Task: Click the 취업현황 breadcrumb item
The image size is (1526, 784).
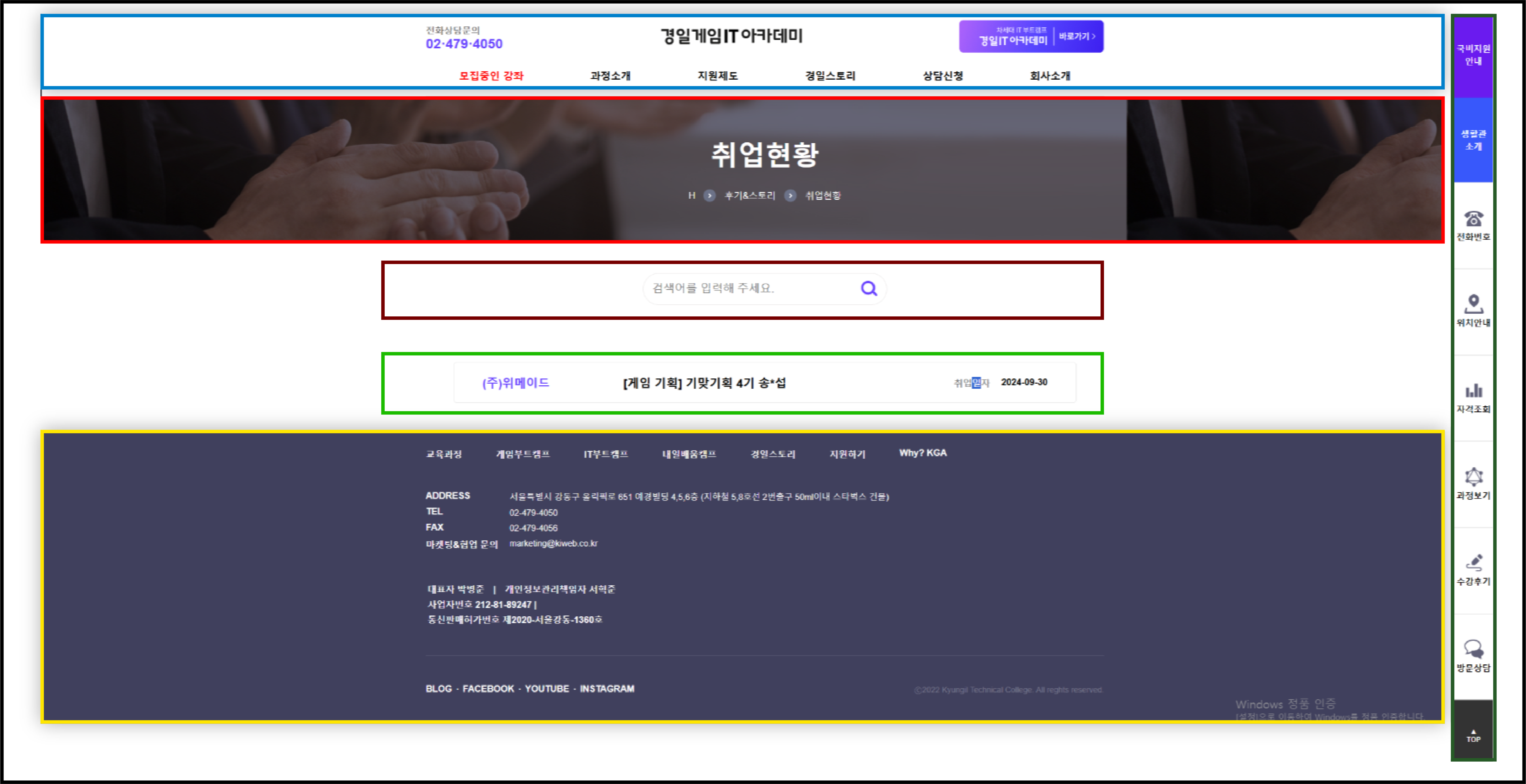Action: pyautogui.click(x=823, y=195)
